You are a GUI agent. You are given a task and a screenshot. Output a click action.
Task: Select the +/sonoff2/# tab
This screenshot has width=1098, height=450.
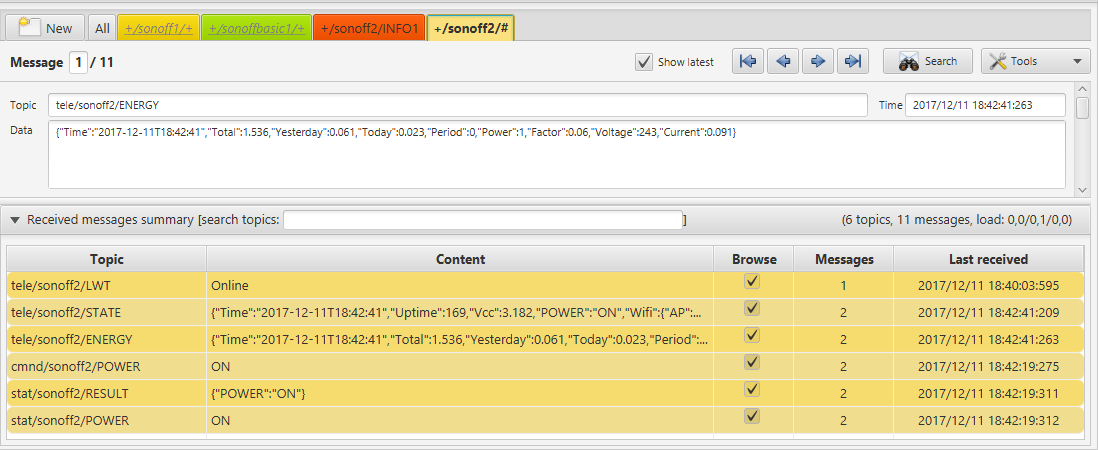coord(471,28)
